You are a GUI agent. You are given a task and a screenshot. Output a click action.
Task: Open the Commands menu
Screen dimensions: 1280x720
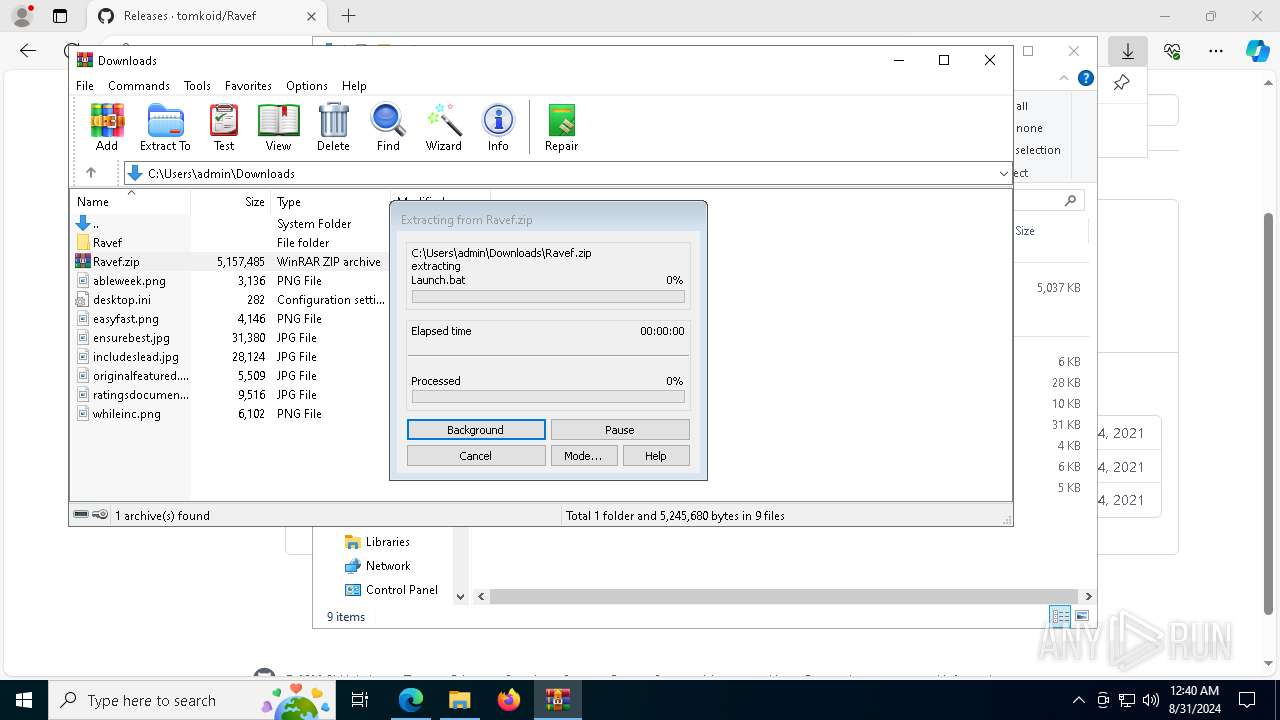pyautogui.click(x=139, y=86)
